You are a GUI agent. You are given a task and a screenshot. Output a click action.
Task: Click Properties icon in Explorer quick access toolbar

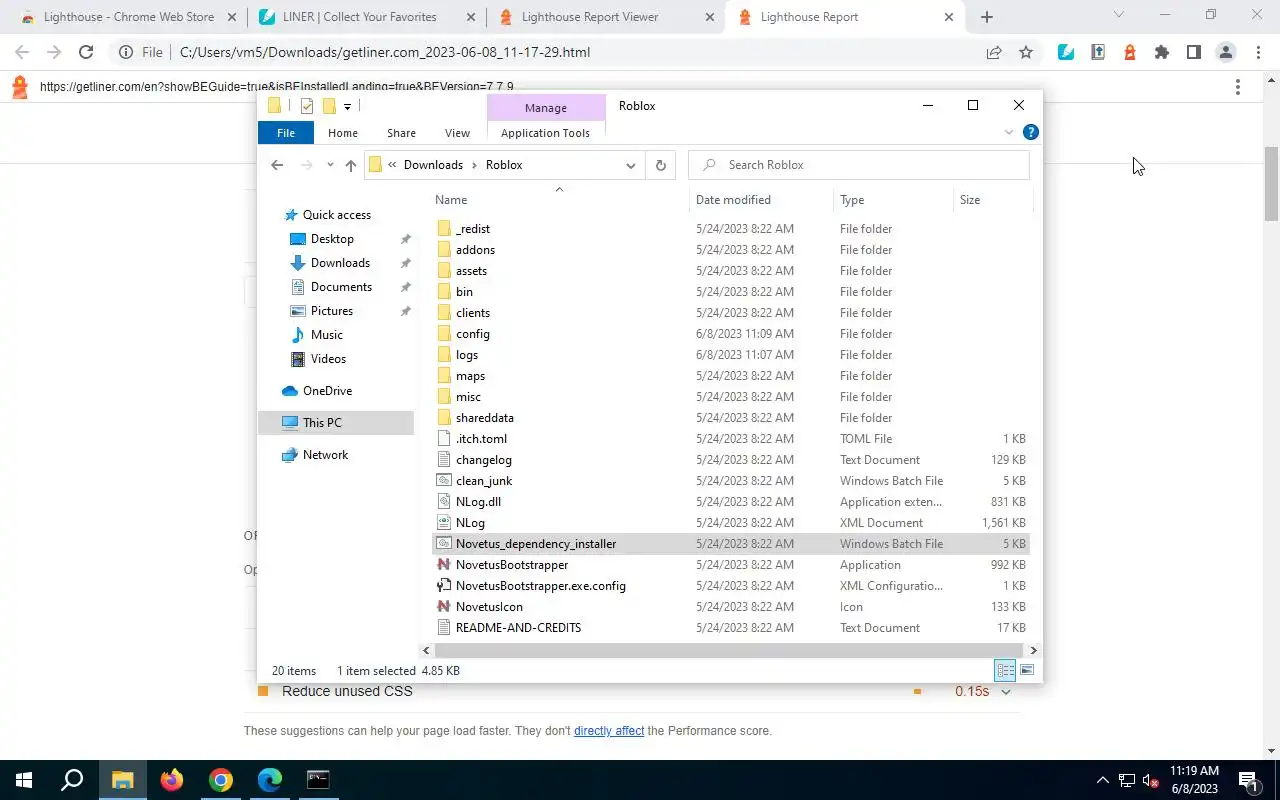pos(307,106)
